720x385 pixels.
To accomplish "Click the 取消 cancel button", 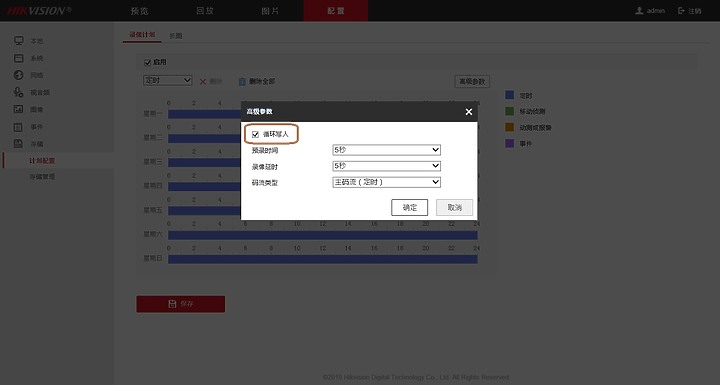I will coord(454,208).
